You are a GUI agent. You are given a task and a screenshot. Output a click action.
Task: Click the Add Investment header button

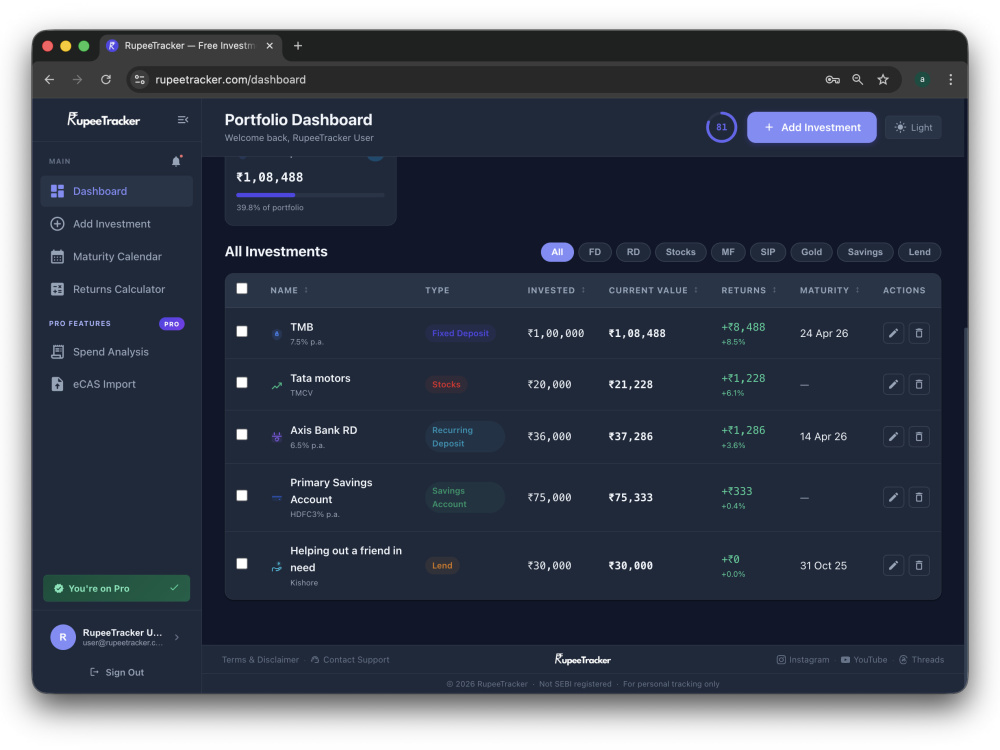tap(811, 128)
